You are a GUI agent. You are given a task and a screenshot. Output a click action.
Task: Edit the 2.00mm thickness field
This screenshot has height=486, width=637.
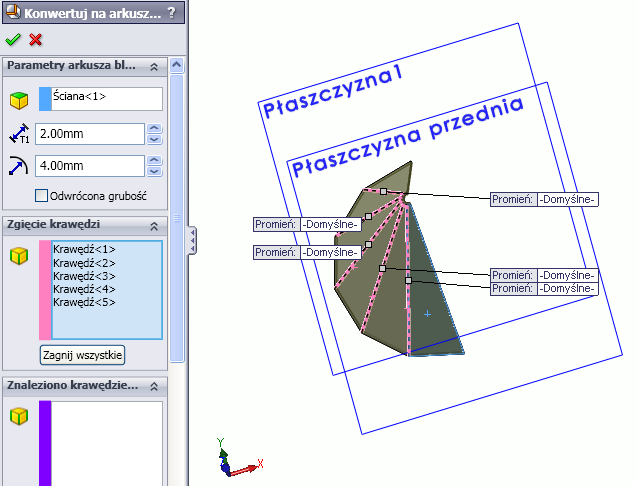tap(90, 134)
